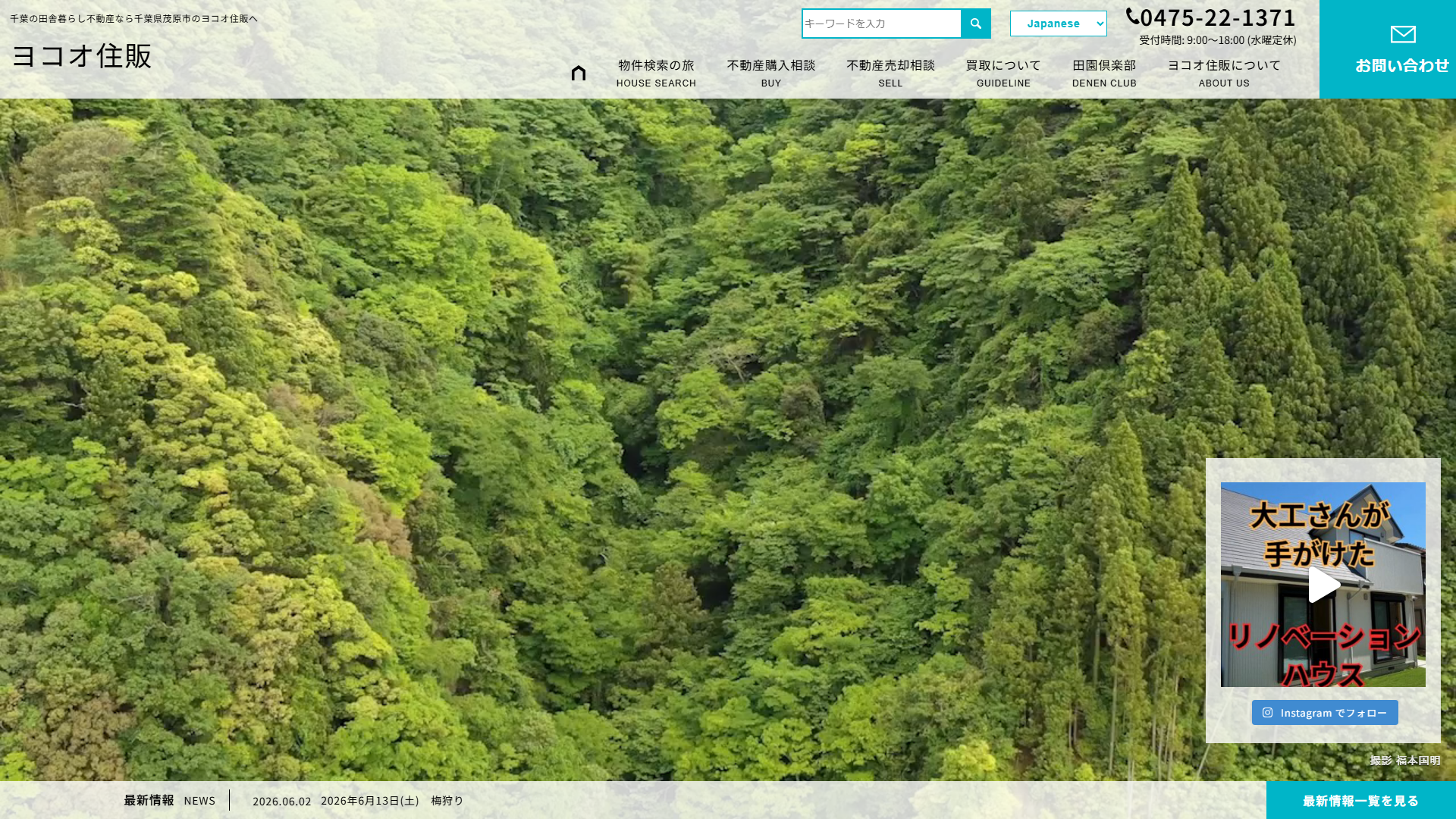Open the 梅狩り news item
The width and height of the screenshot is (1456, 819).
point(392,801)
